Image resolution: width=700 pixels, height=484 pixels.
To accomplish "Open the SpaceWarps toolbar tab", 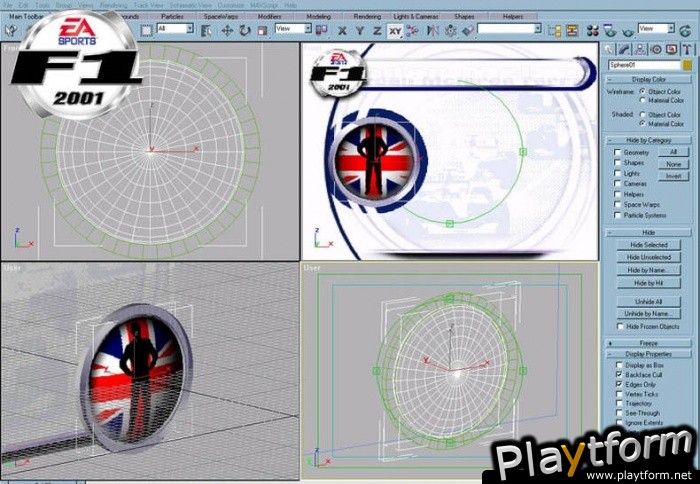I will (x=221, y=17).
